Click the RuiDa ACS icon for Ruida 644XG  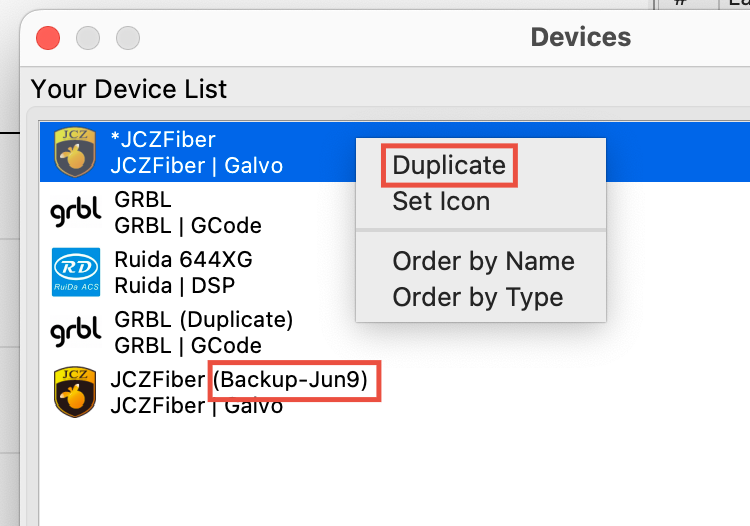pyautogui.click(x=76, y=272)
